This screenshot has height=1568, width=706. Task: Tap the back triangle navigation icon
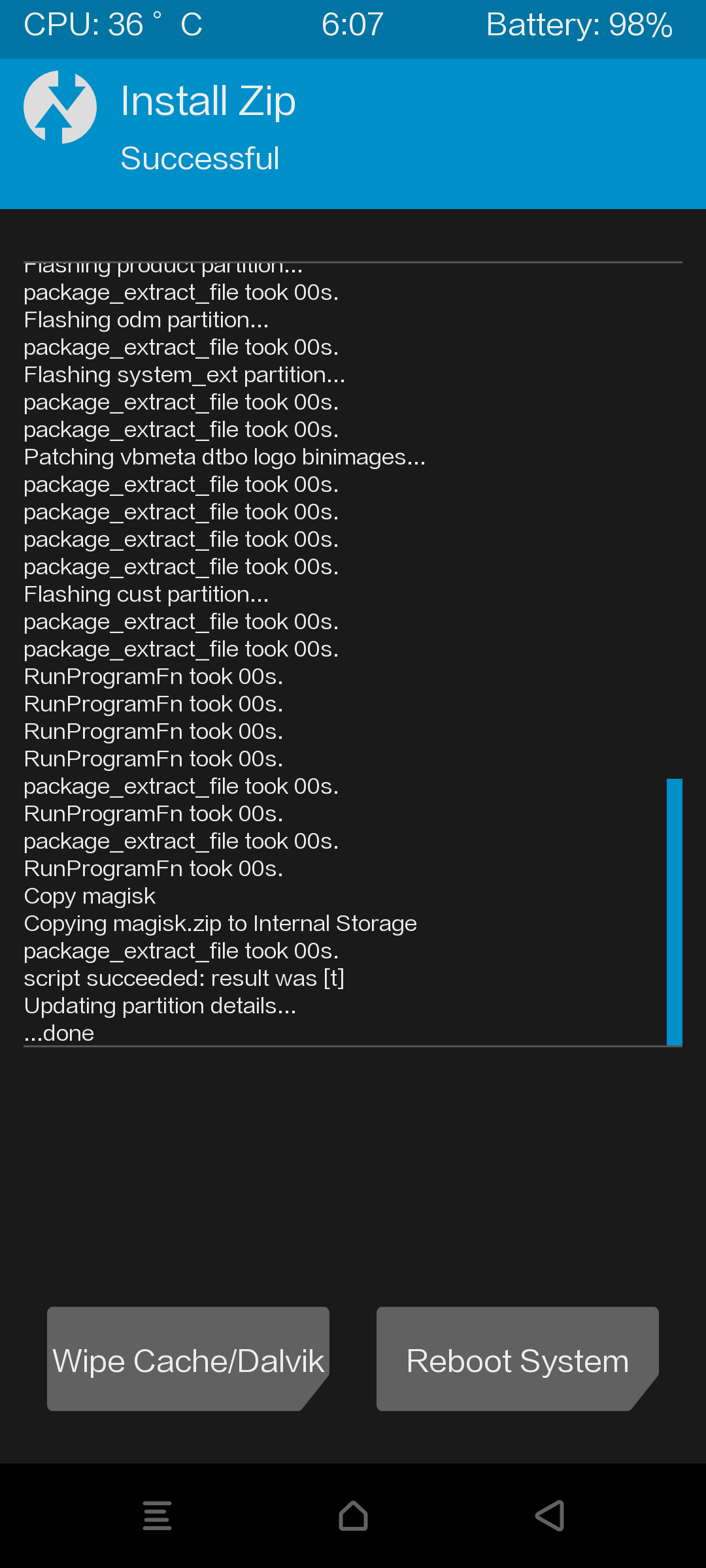tap(550, 1516)
